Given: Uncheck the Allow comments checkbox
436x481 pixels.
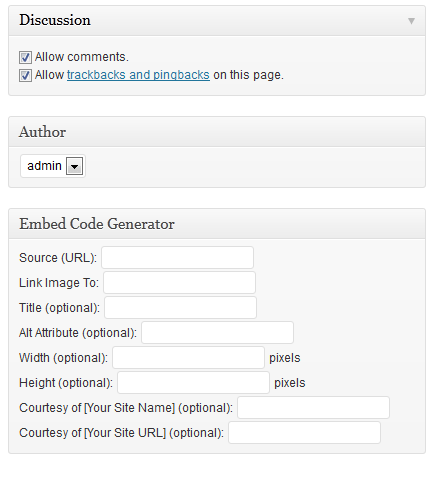Looking at the screenshot, I should point(25,57).
